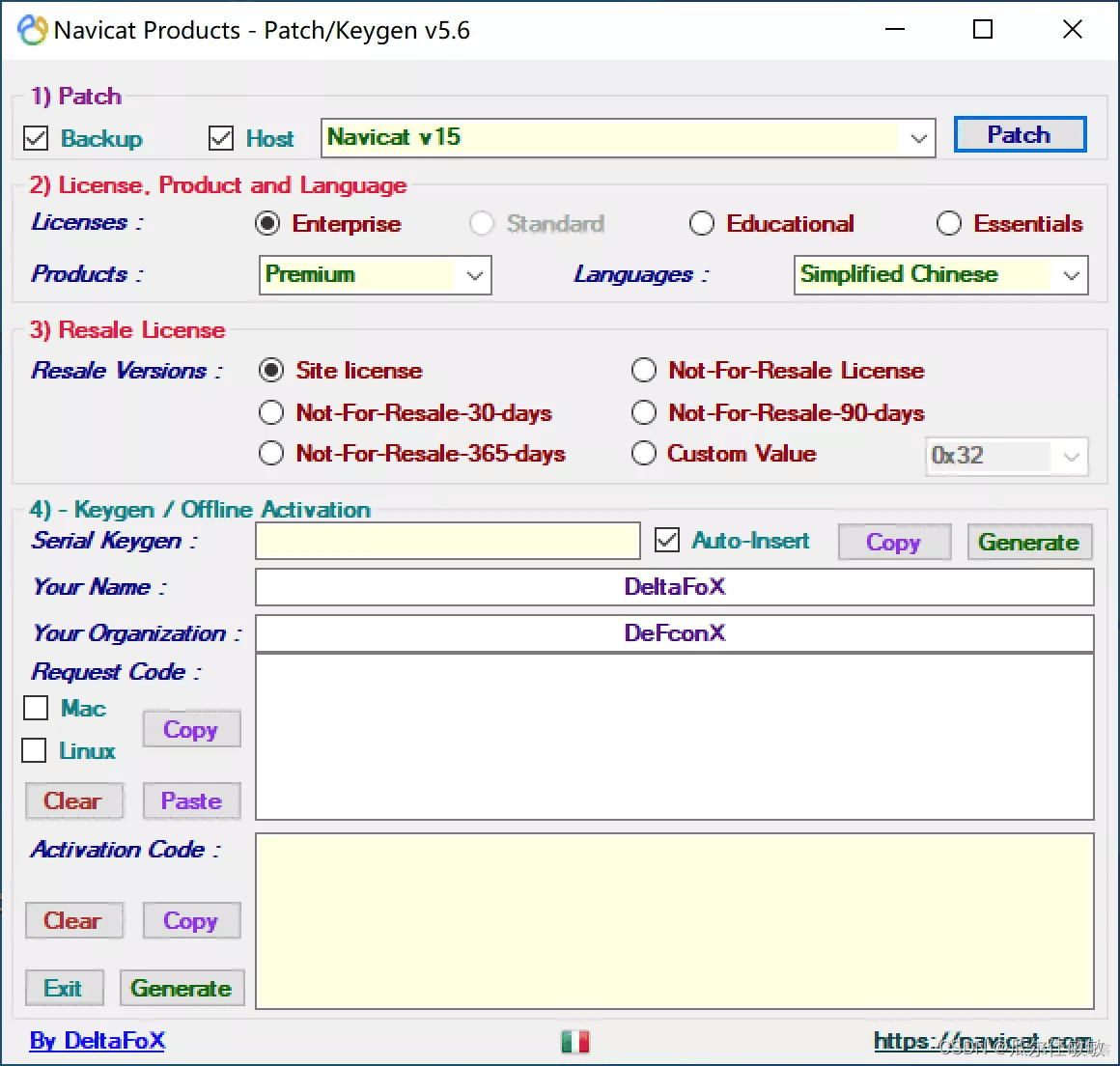Click the Paste button under Request Code

coord(191,800)
